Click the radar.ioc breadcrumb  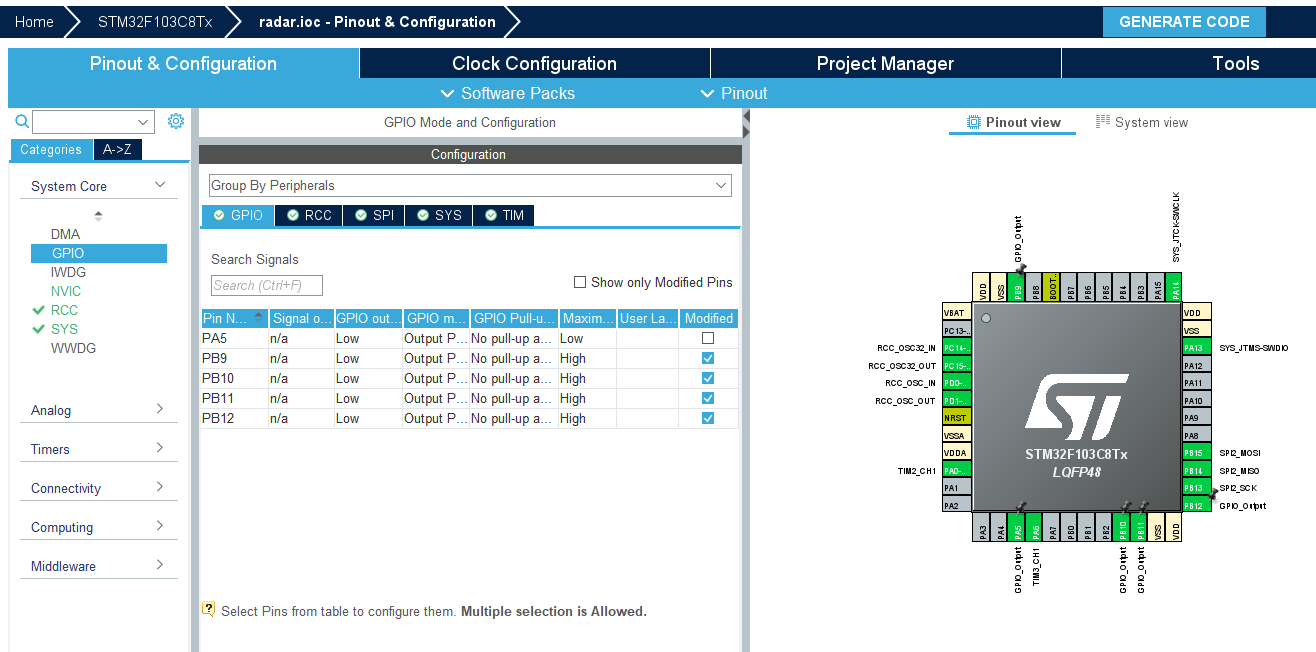click(x=376, y=21)
